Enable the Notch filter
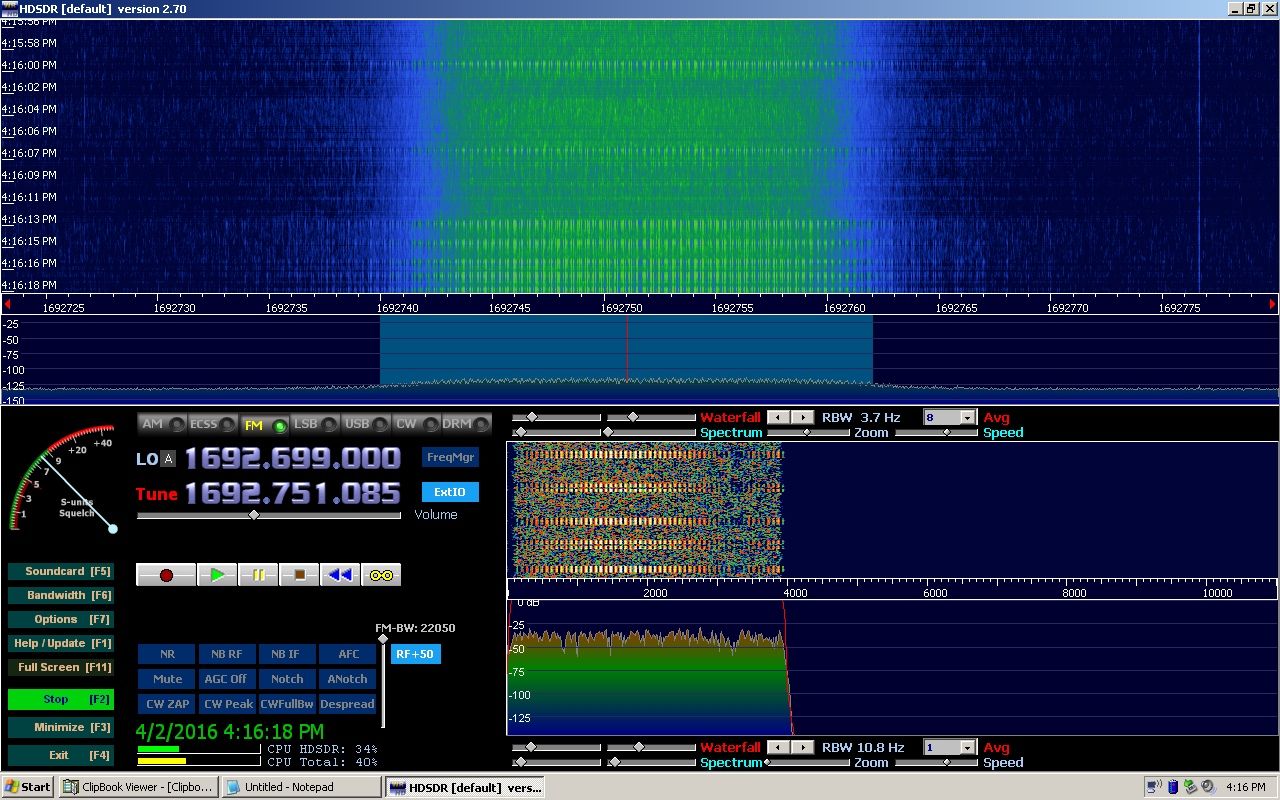The width and height of the screenshot is (1280, 800). [287, 679]
